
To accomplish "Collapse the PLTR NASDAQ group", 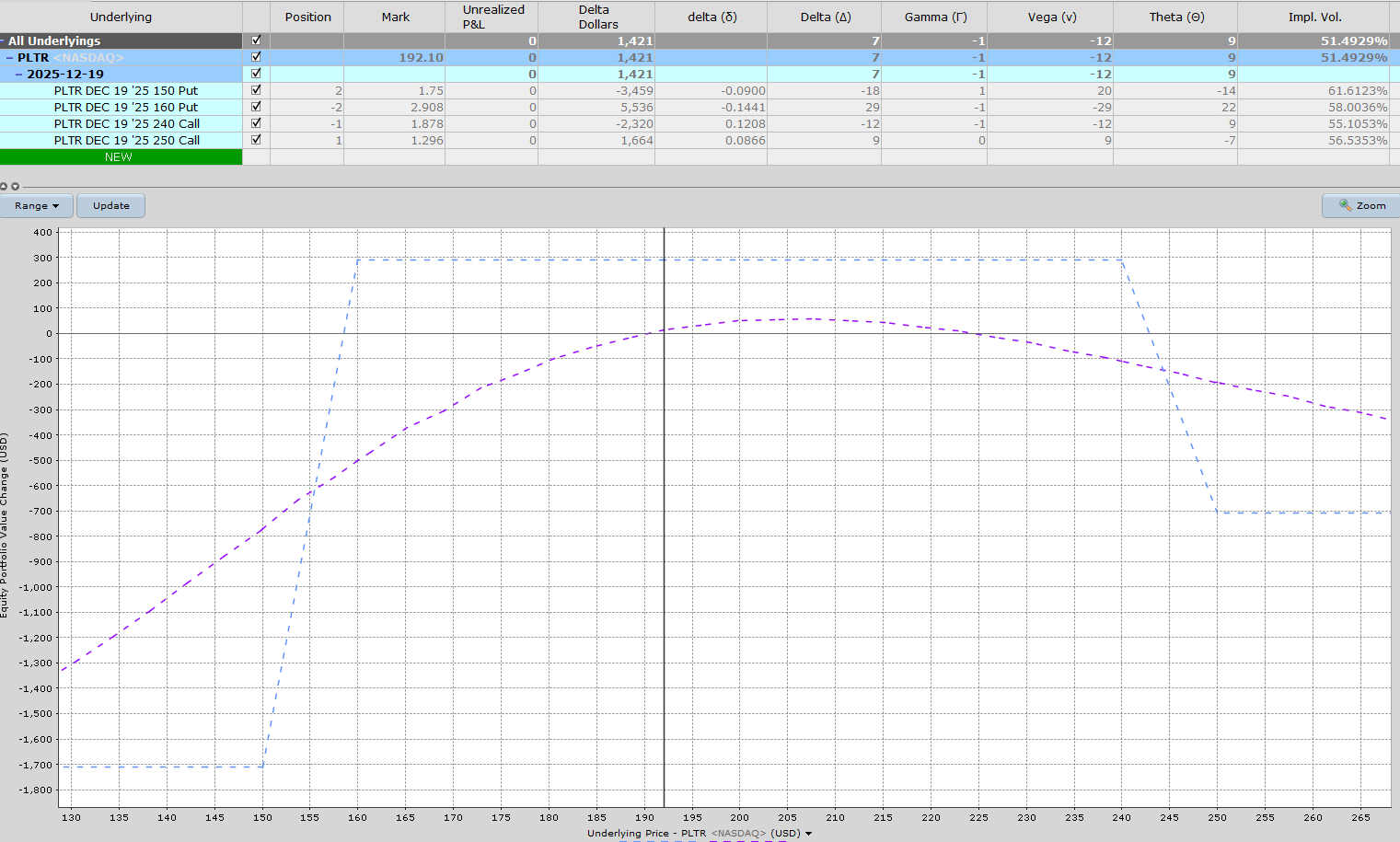I will click(x=10, y=58).
